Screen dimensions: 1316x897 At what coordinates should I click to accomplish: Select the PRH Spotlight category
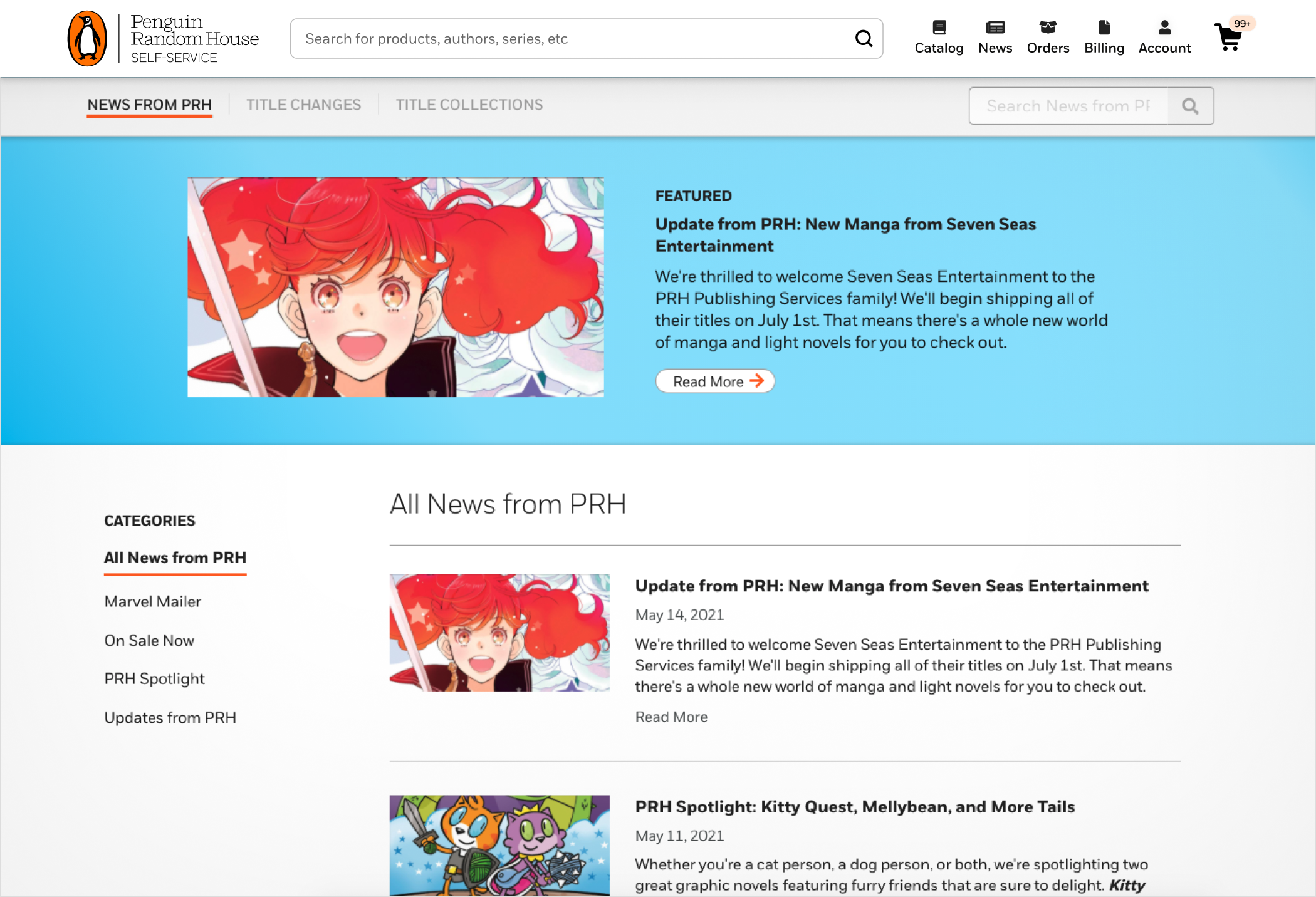(x=154, y=679)
